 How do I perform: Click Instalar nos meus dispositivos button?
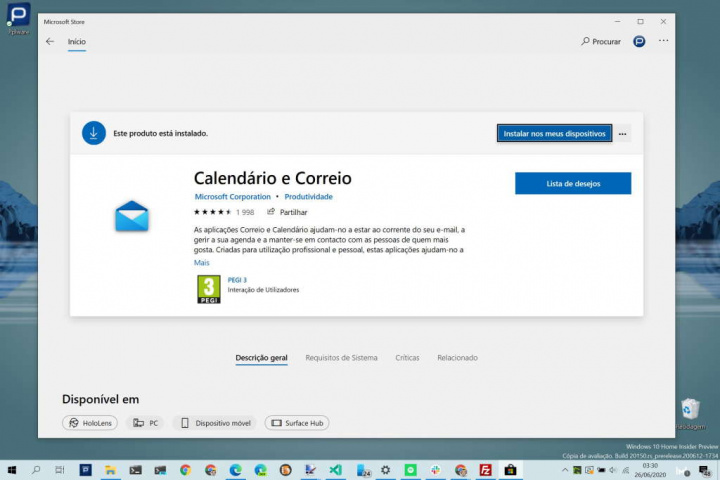tap(554, 133)
